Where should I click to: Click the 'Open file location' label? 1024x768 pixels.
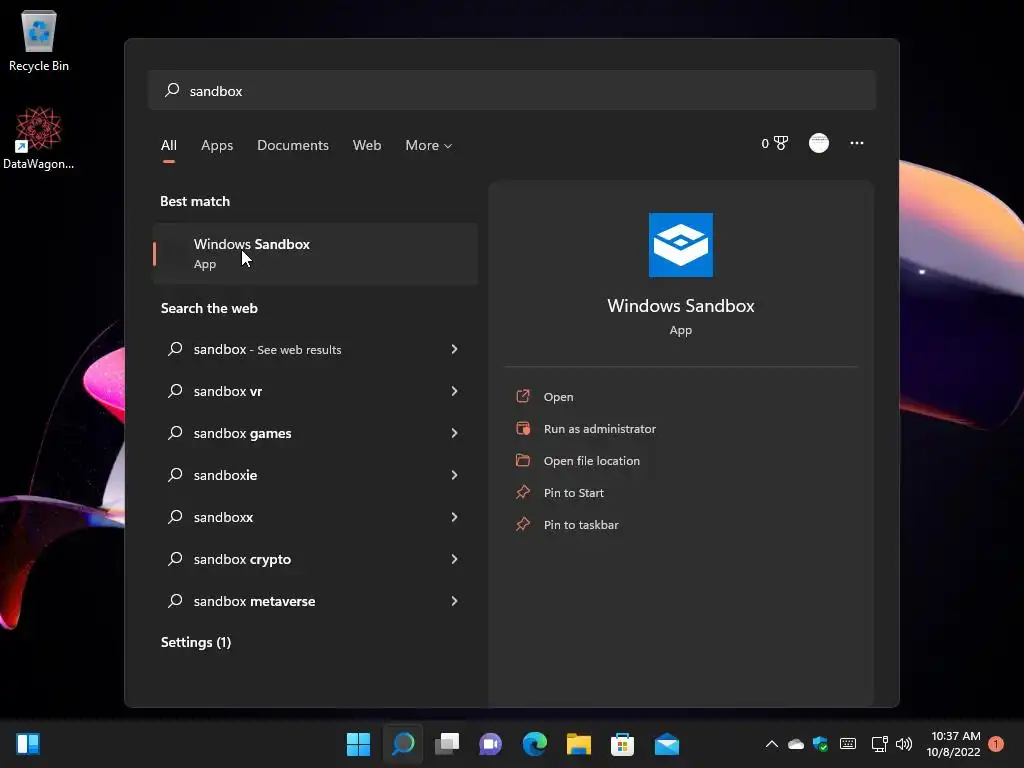592,461
